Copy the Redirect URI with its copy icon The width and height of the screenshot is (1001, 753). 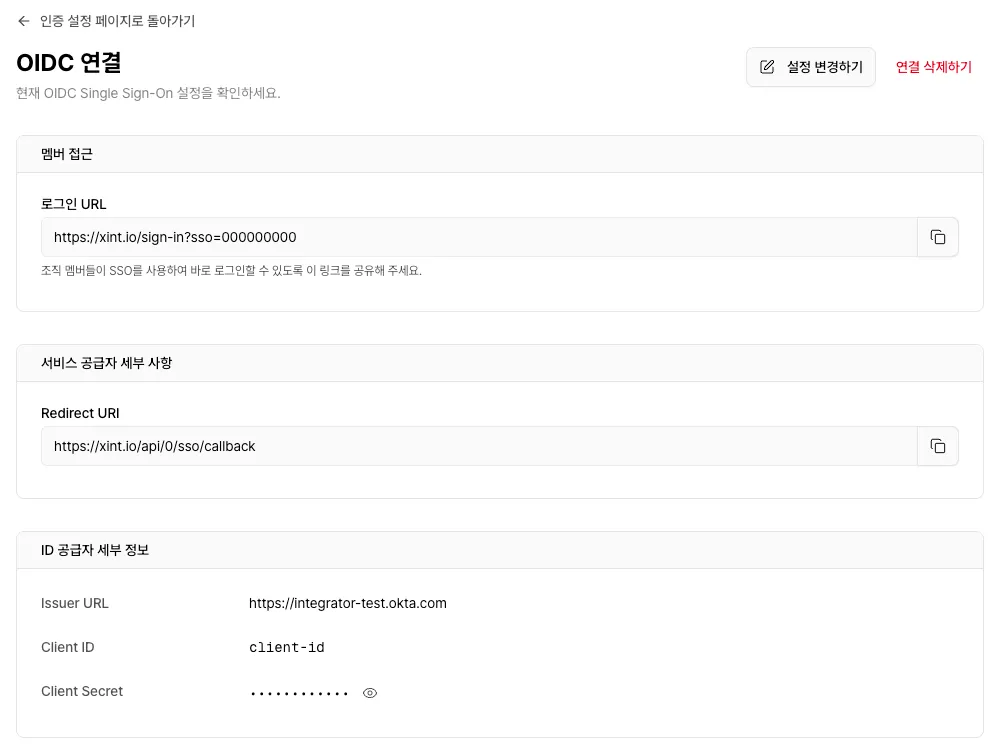click(x=938, y=446)
